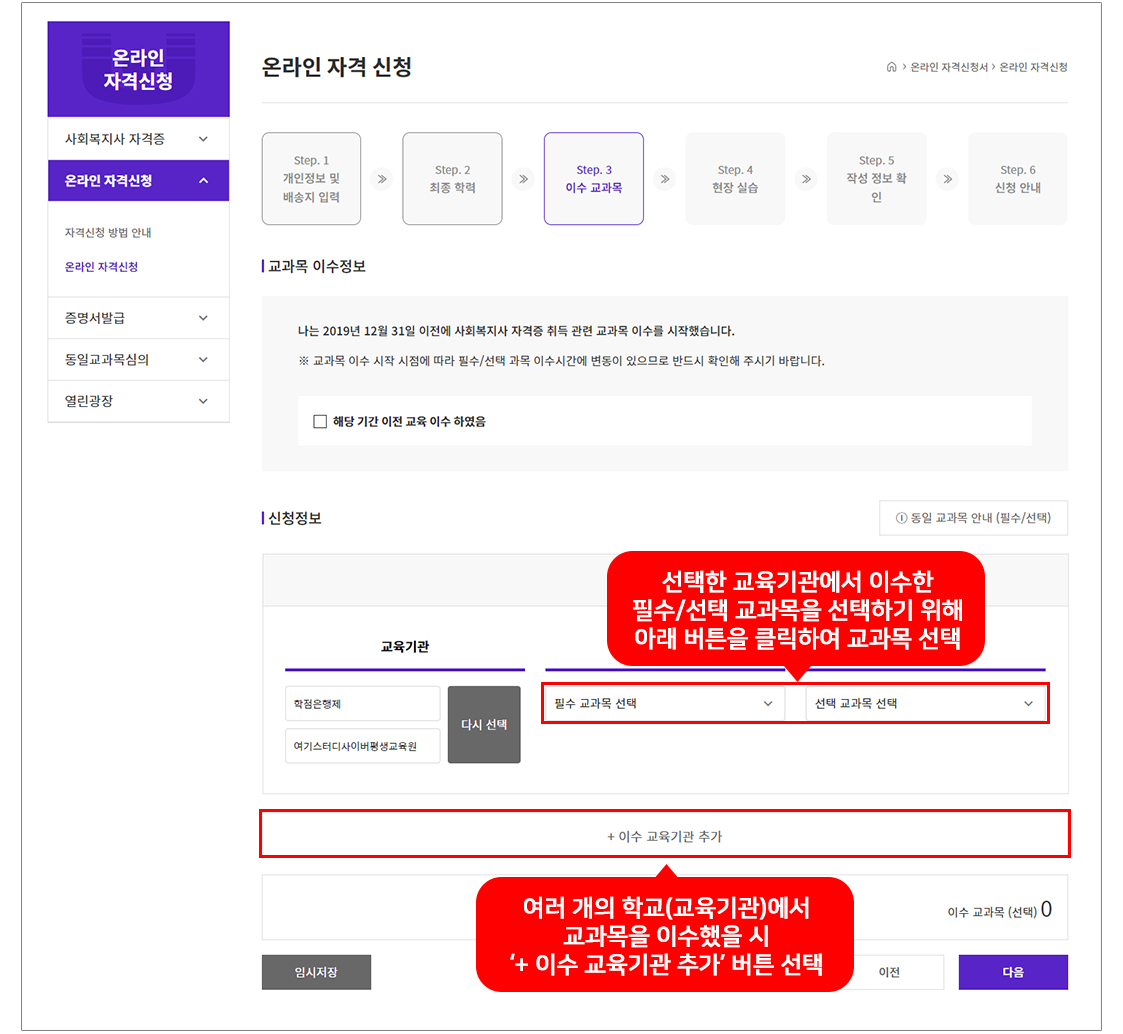Click the arrow icon before Step. 4
Image resolution: width=1123 pixels, height=1034 pixels.
[664, 179]
